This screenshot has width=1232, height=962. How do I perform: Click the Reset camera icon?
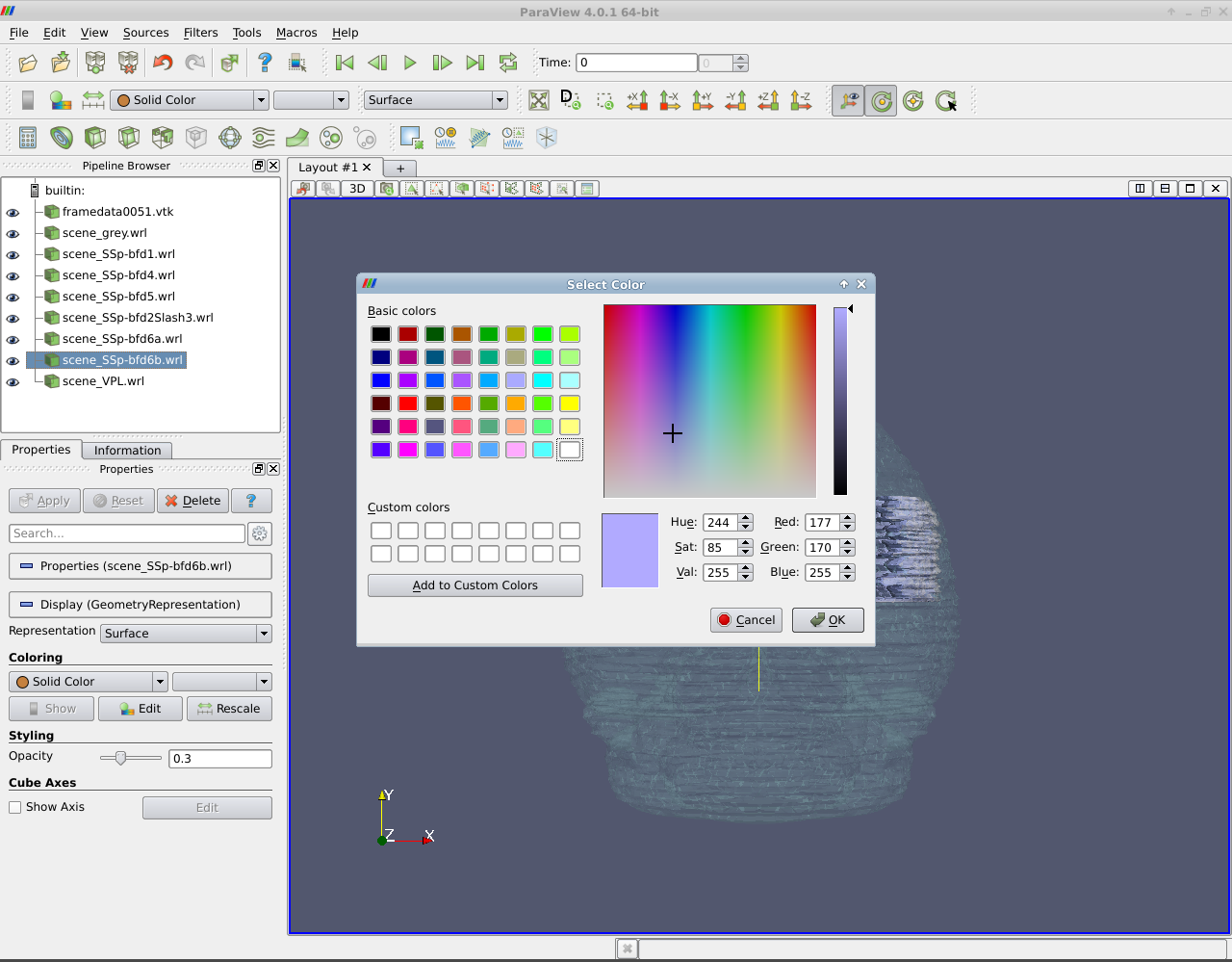pos(539,100)
